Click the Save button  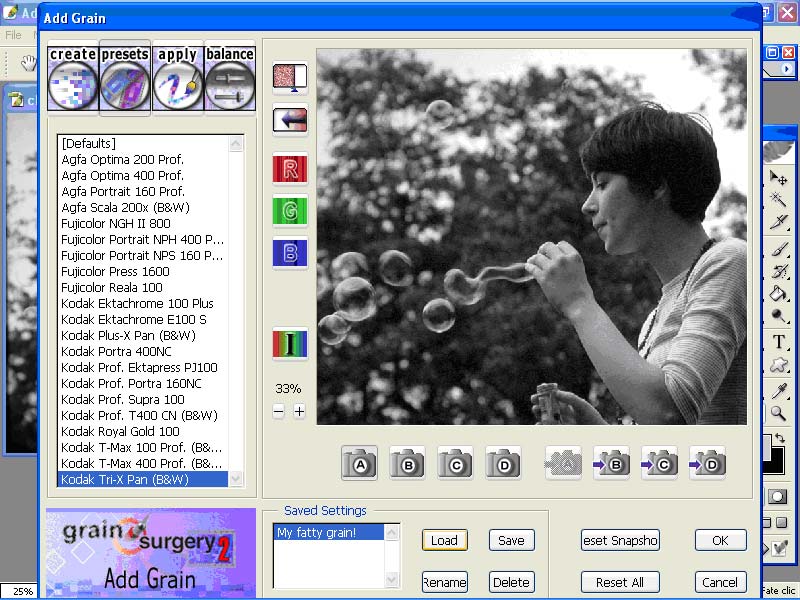coord(512,540)
